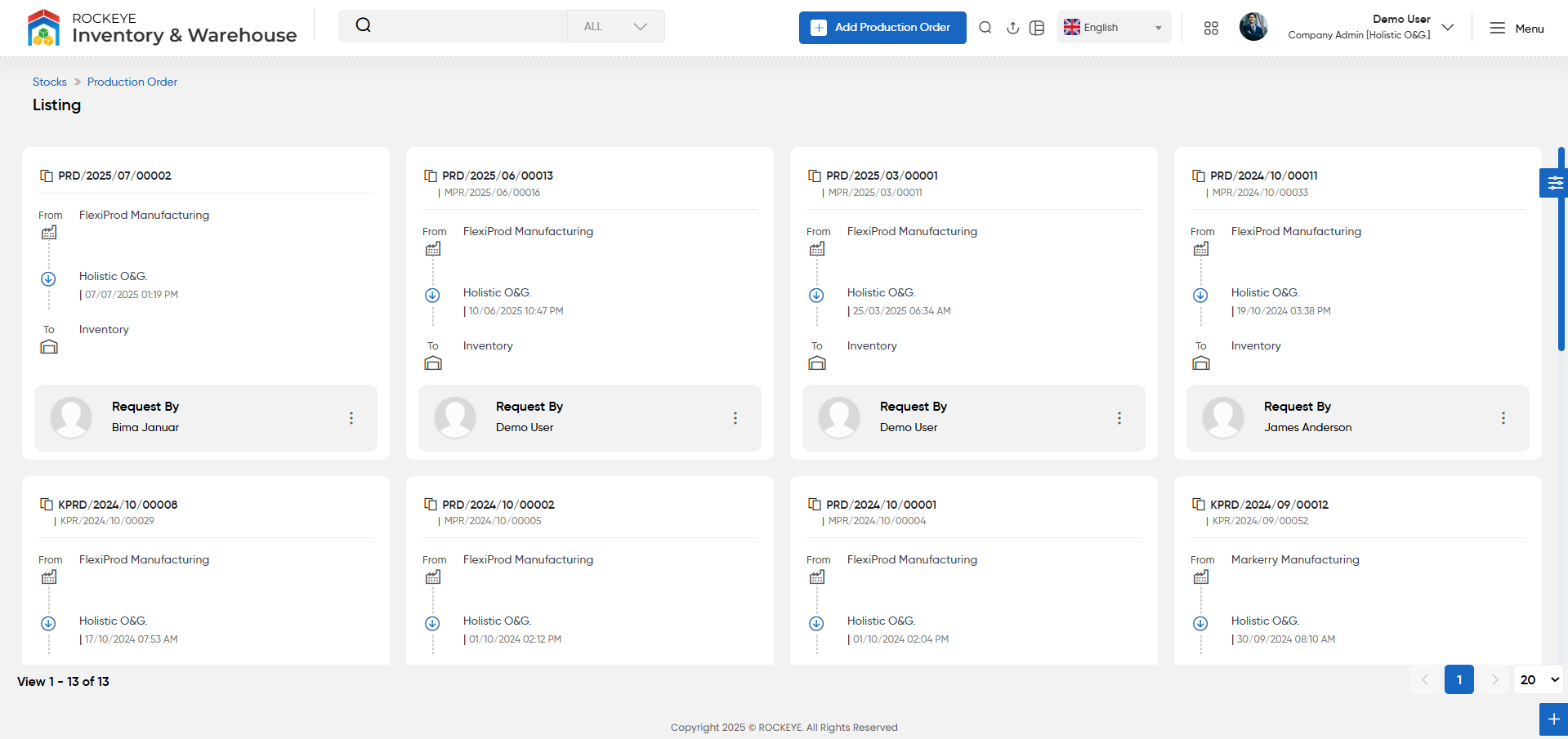Click the ROCKEYE home logo icon

(44, 28)
